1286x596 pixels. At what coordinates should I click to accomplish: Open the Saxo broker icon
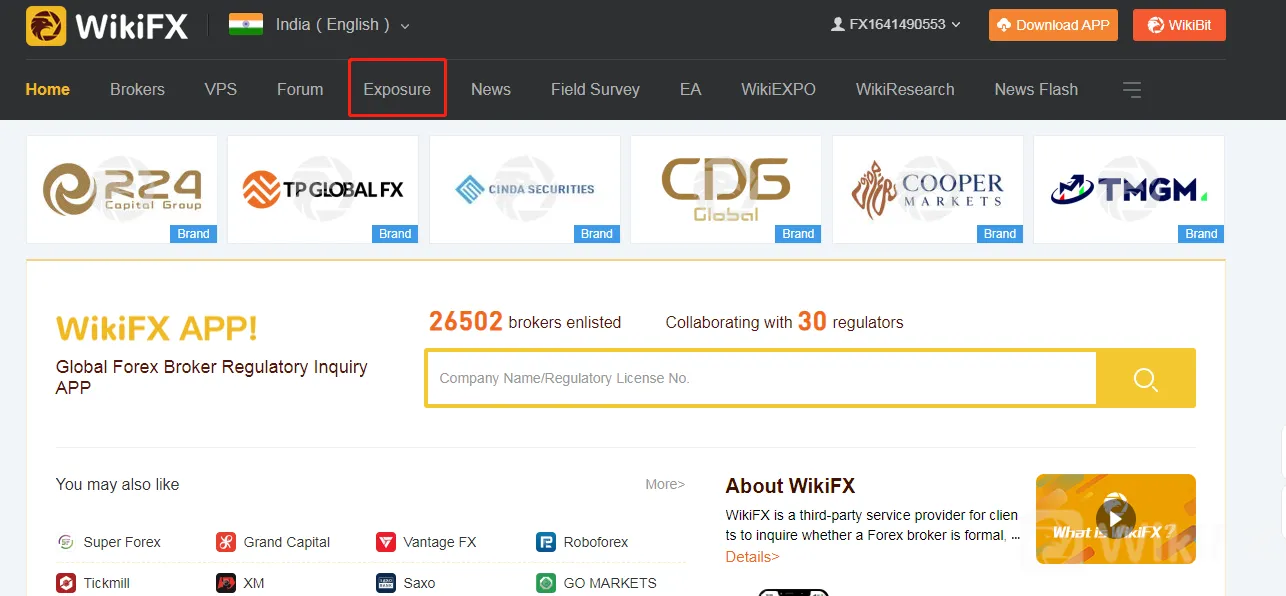pos(386,582)
